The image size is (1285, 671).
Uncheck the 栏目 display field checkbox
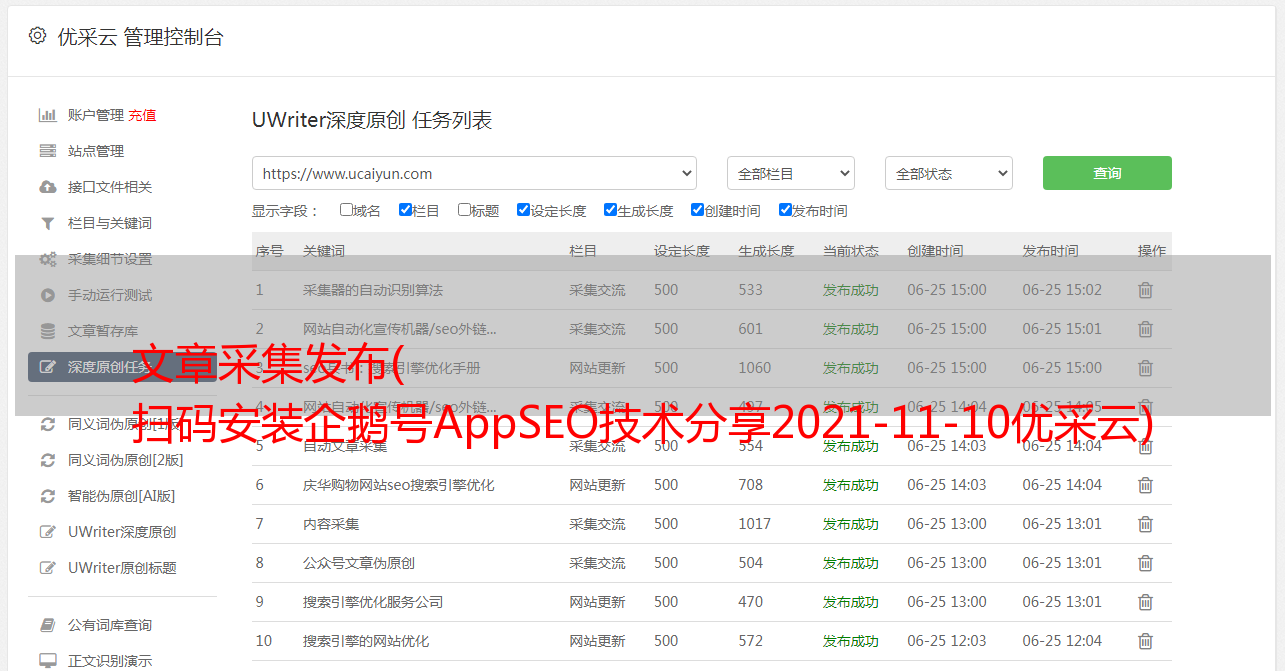pos(405,210)
